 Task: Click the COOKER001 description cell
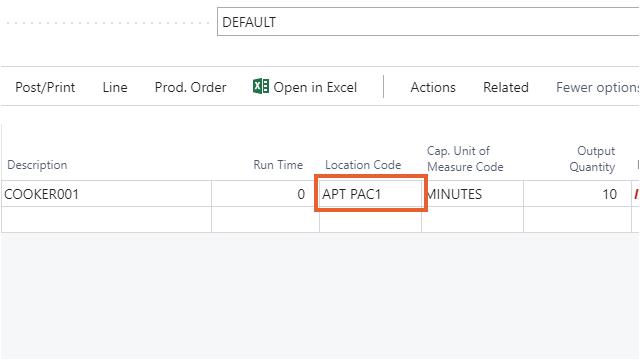point(107,194)
